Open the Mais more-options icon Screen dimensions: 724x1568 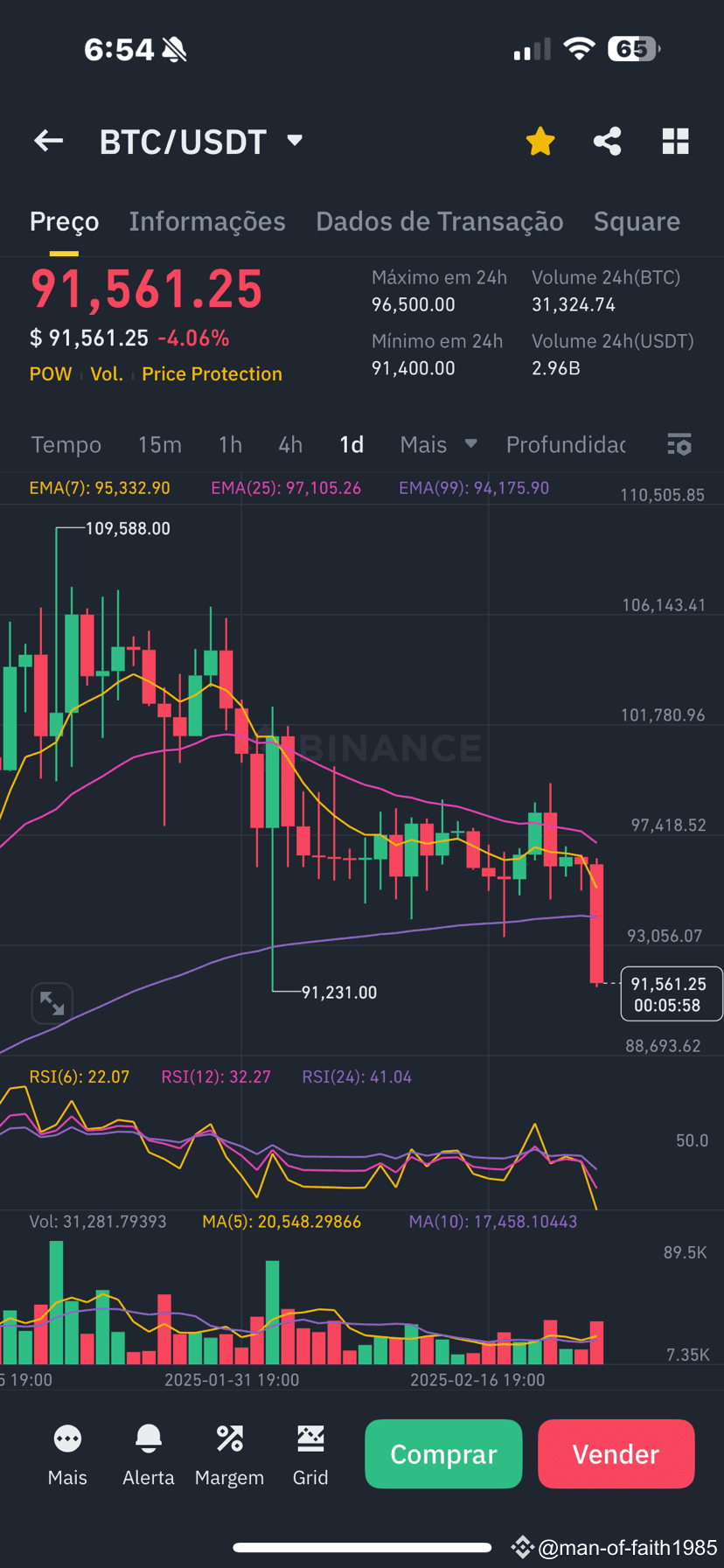coord(67,1455)
